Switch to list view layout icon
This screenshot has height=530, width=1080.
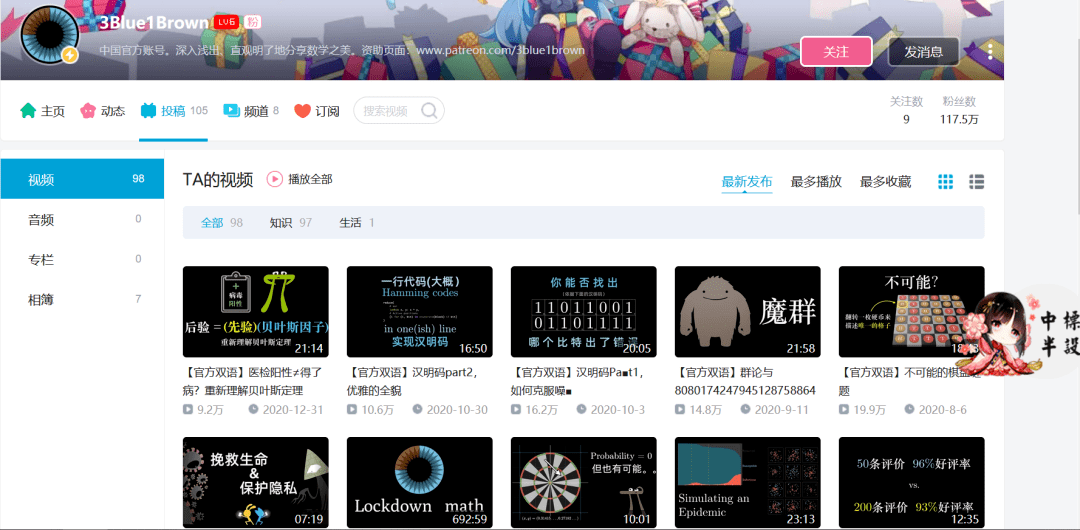[x=977, y=182]
